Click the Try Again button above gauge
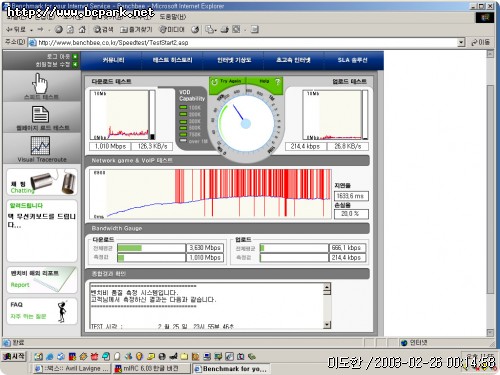500x375 pixels. (227, 81)
